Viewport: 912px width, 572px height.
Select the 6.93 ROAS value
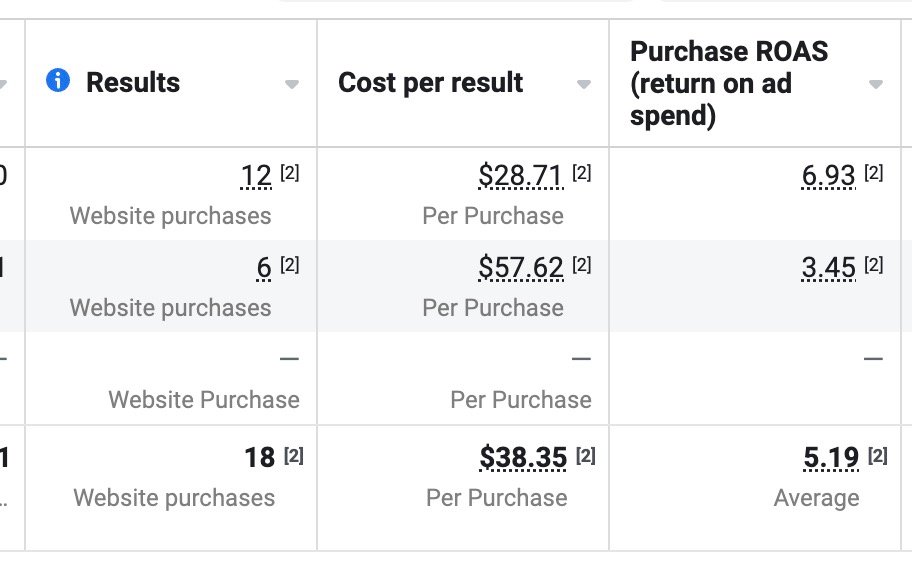[828, 177]
